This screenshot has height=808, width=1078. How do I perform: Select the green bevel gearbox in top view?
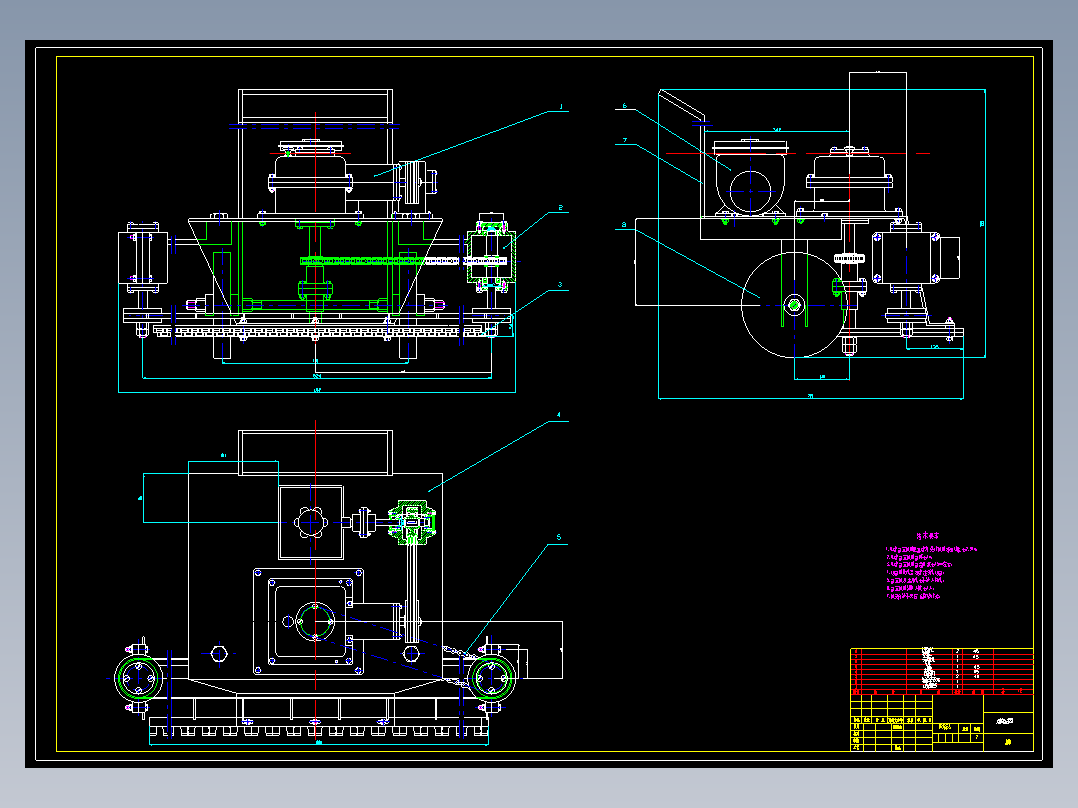click(412, 523)
